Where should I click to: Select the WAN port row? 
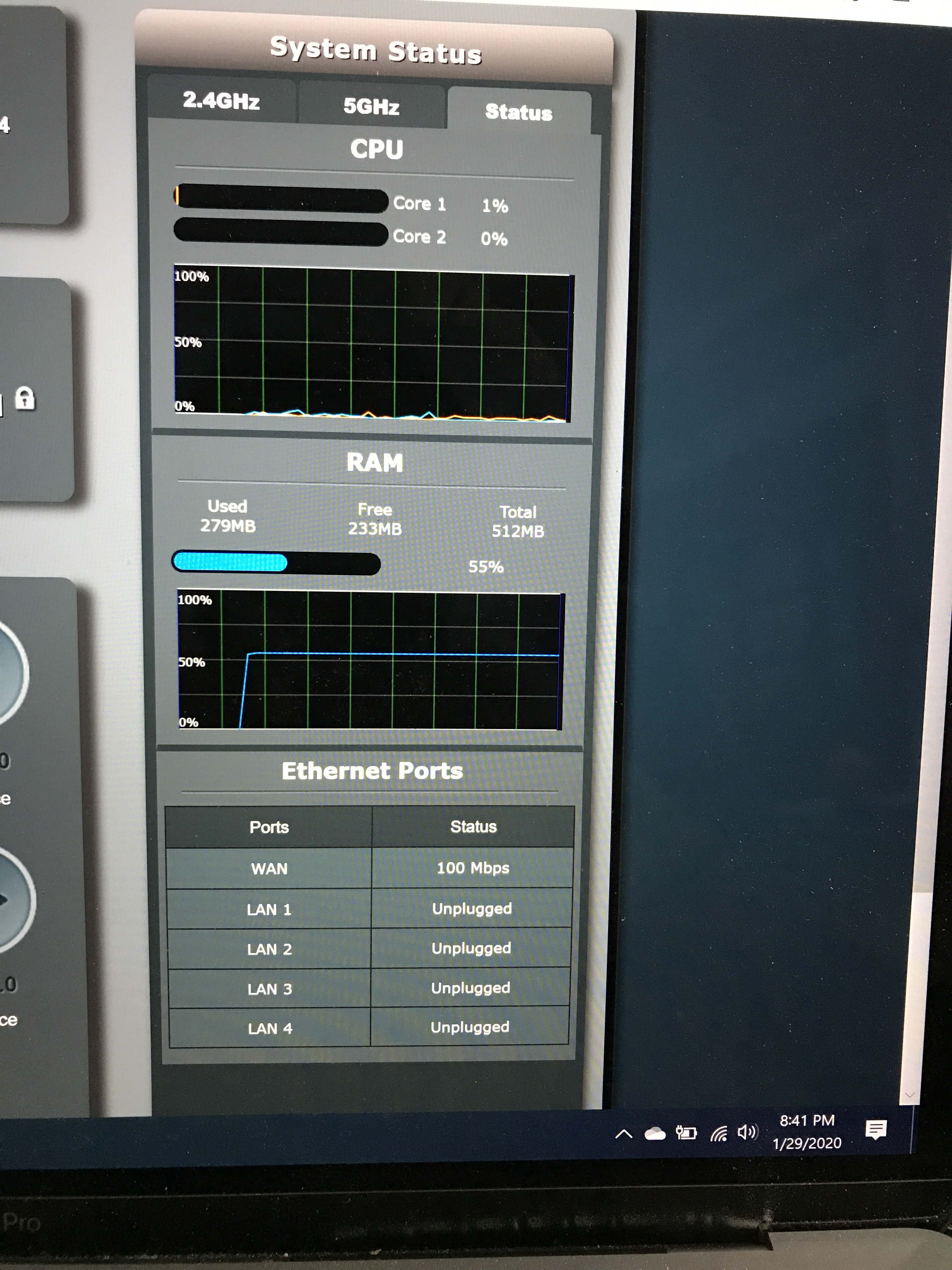tap(370, 868)
